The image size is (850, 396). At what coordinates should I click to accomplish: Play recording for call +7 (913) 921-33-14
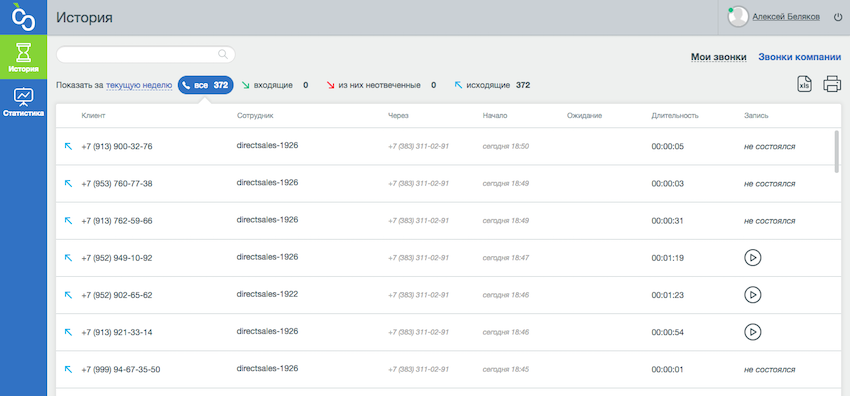tap(752, 332)
